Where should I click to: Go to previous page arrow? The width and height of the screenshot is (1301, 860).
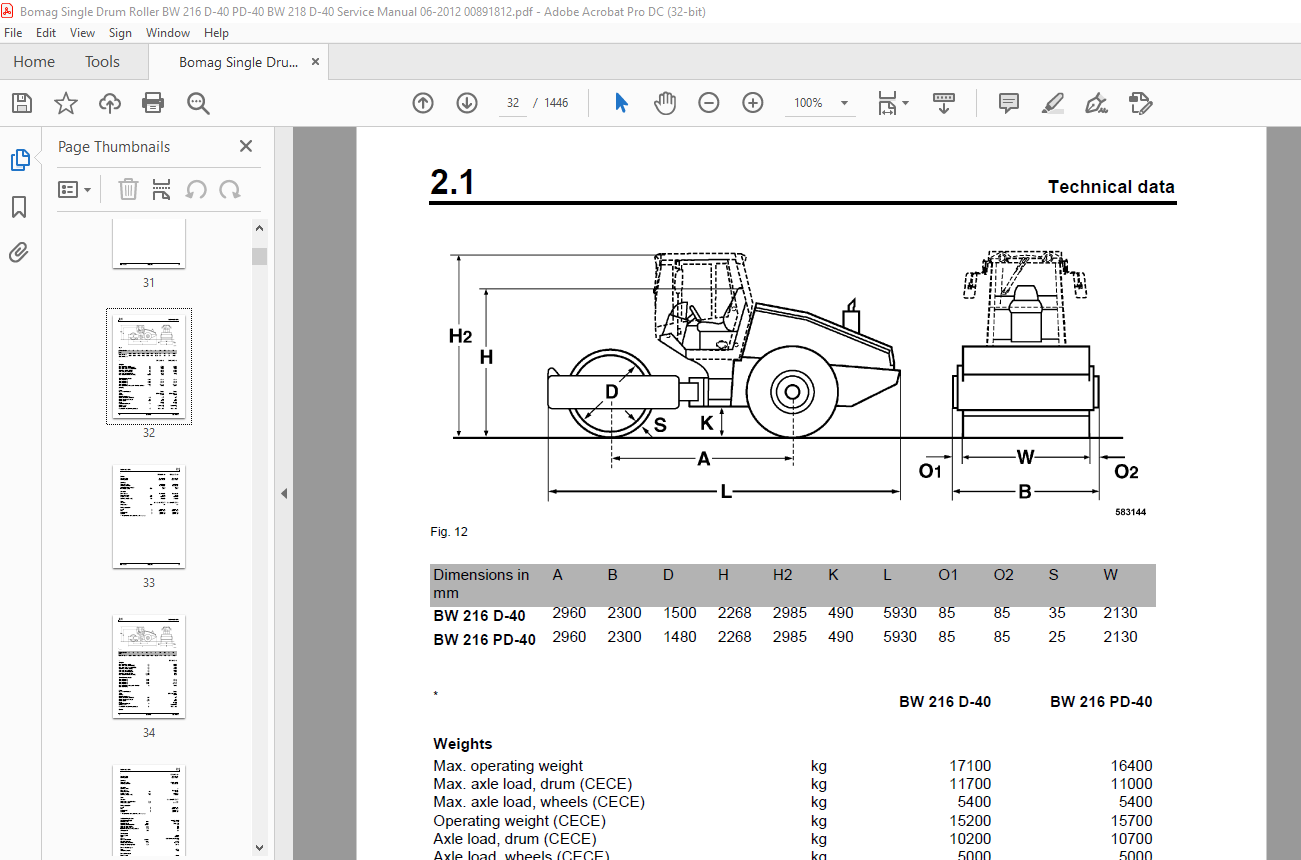pyautogui.click(x=423, y=103)
